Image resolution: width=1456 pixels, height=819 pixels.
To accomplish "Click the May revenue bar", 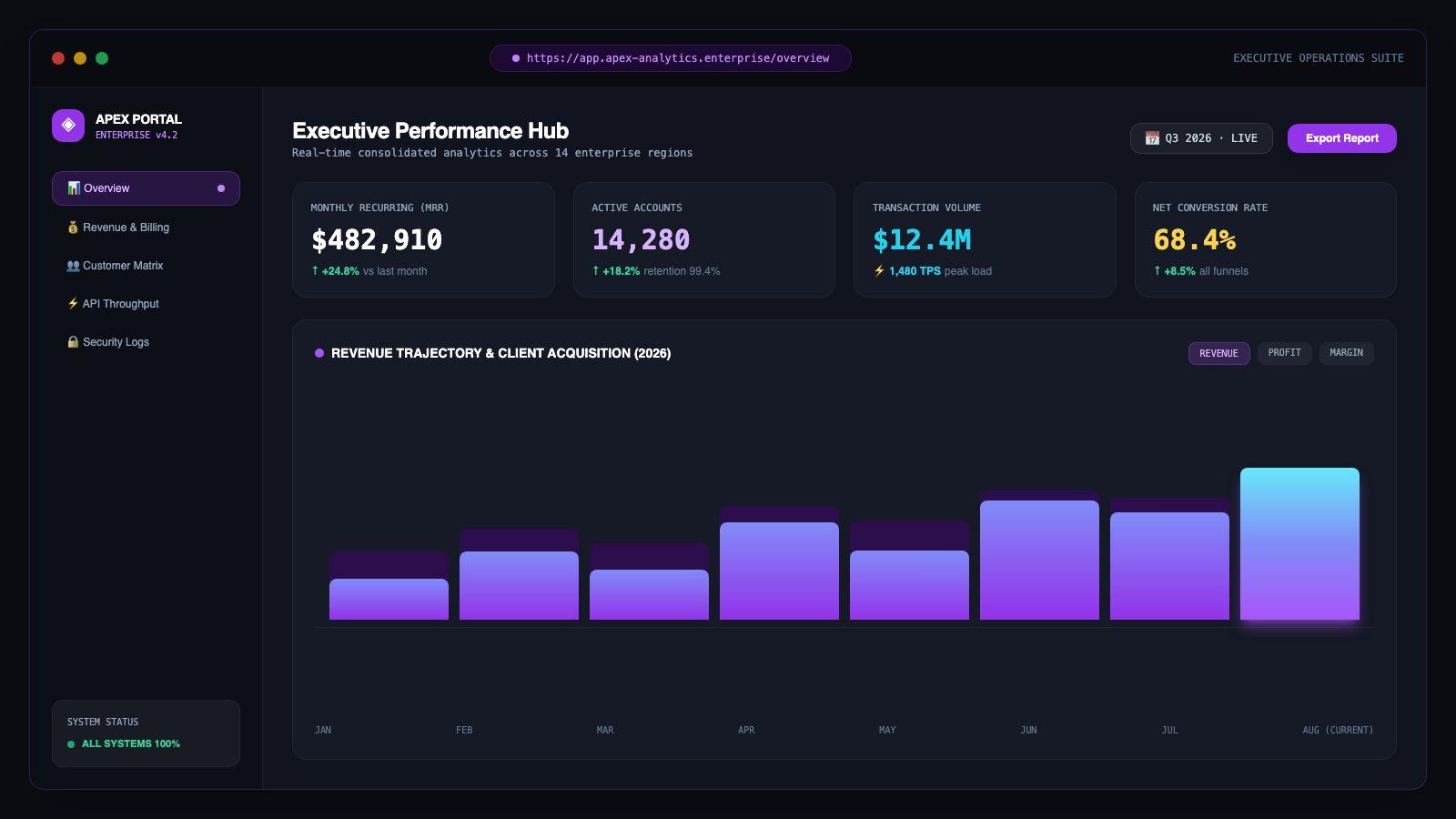I will (909, 585).
